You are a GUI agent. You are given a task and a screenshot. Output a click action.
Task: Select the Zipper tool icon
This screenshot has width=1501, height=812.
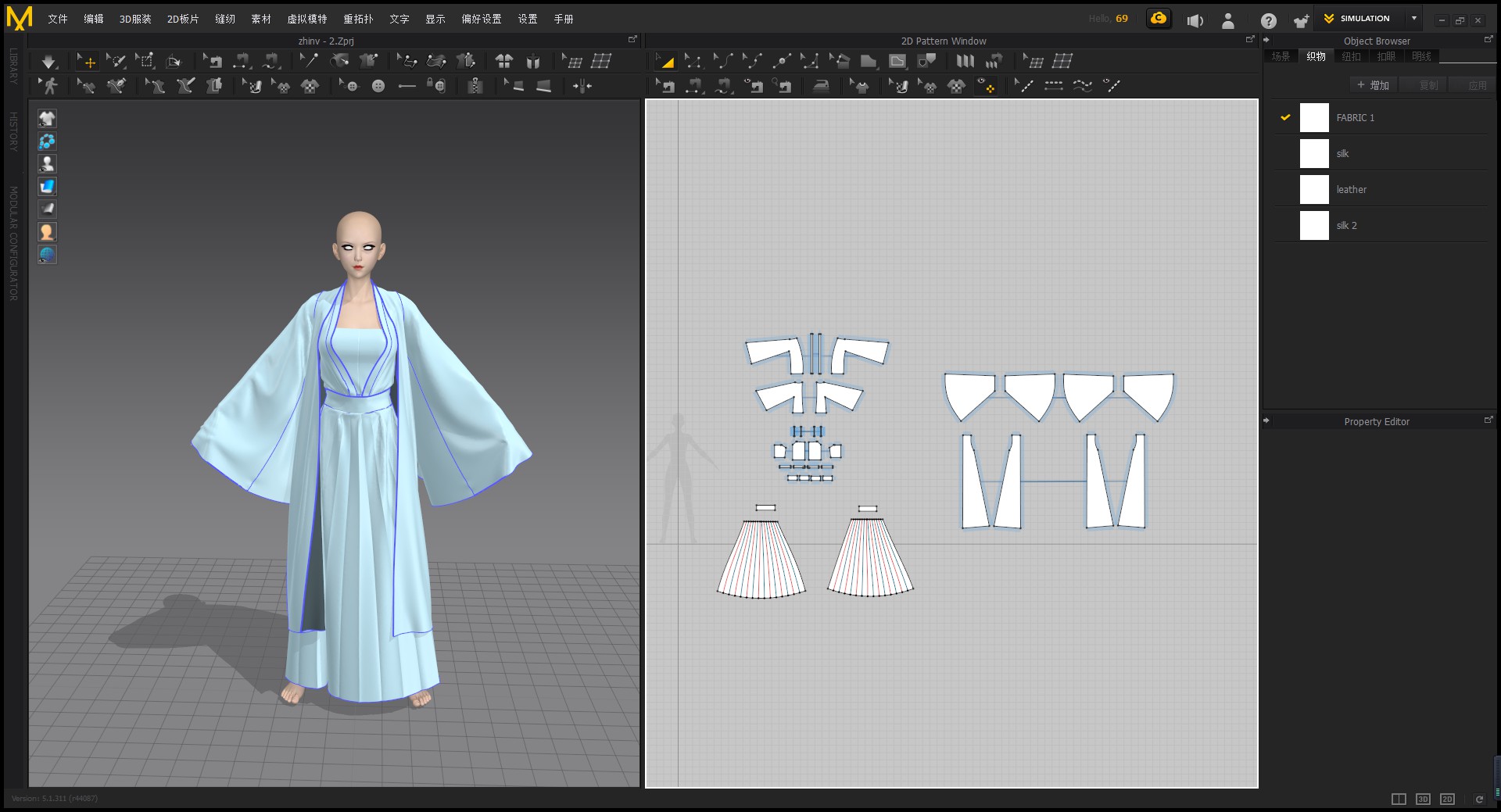point(475,86)
